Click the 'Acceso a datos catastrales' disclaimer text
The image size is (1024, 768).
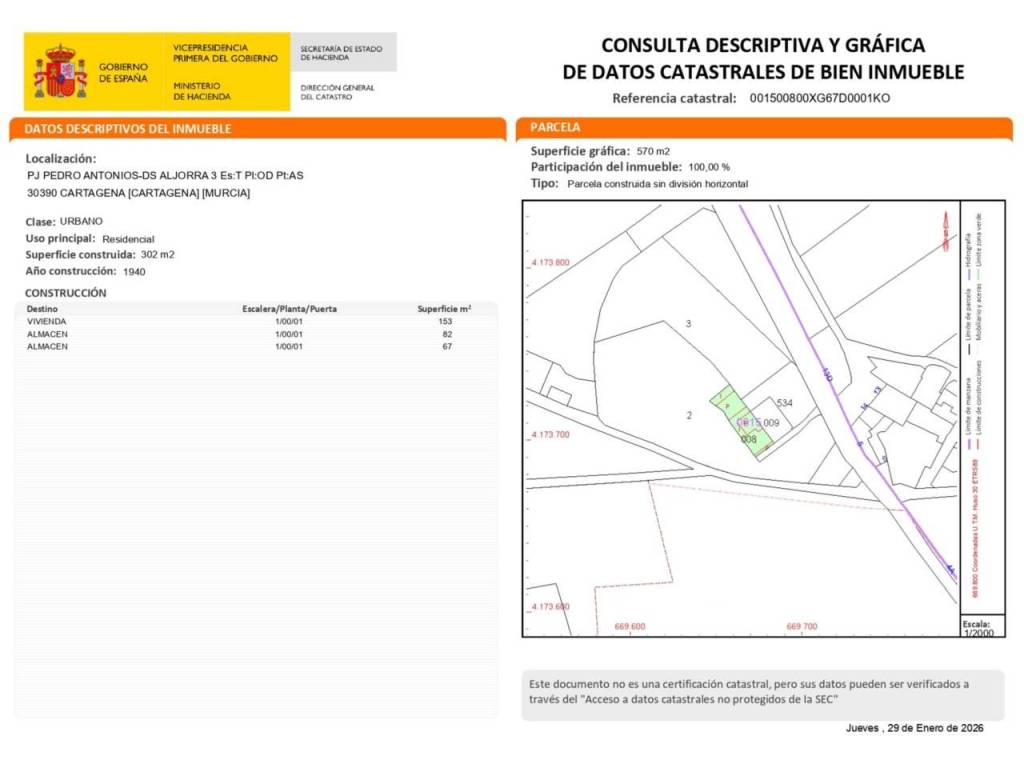tap(748, 691)
